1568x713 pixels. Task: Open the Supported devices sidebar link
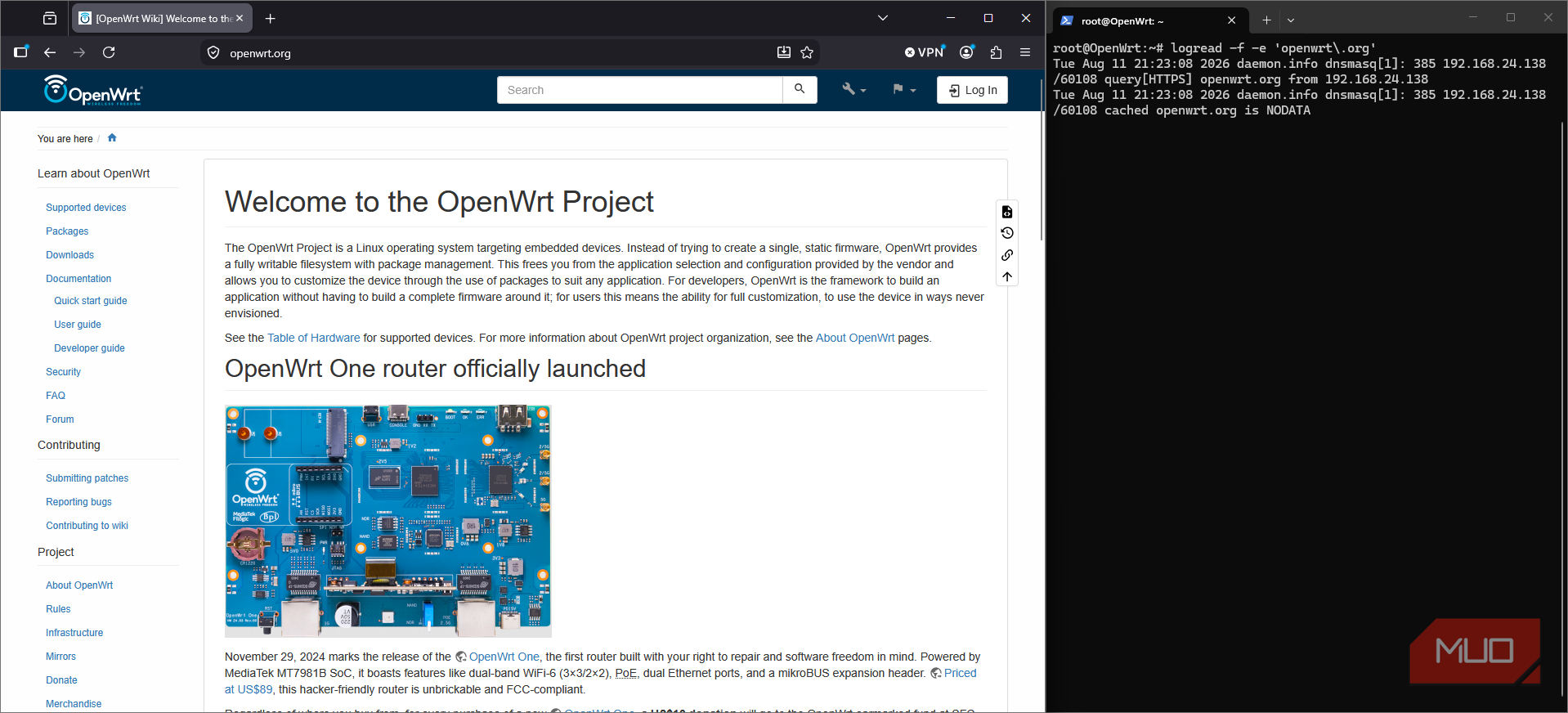coord(86,208)
